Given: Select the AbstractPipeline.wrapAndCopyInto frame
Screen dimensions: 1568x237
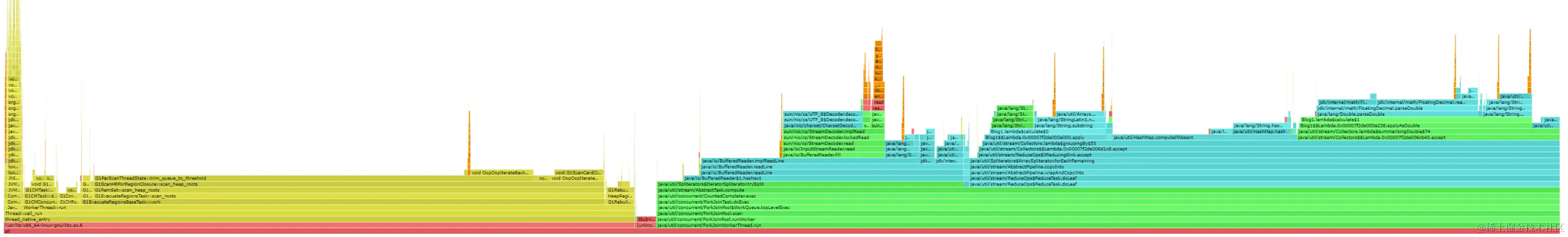Looking at the screenshot, I should point(1264,172).
